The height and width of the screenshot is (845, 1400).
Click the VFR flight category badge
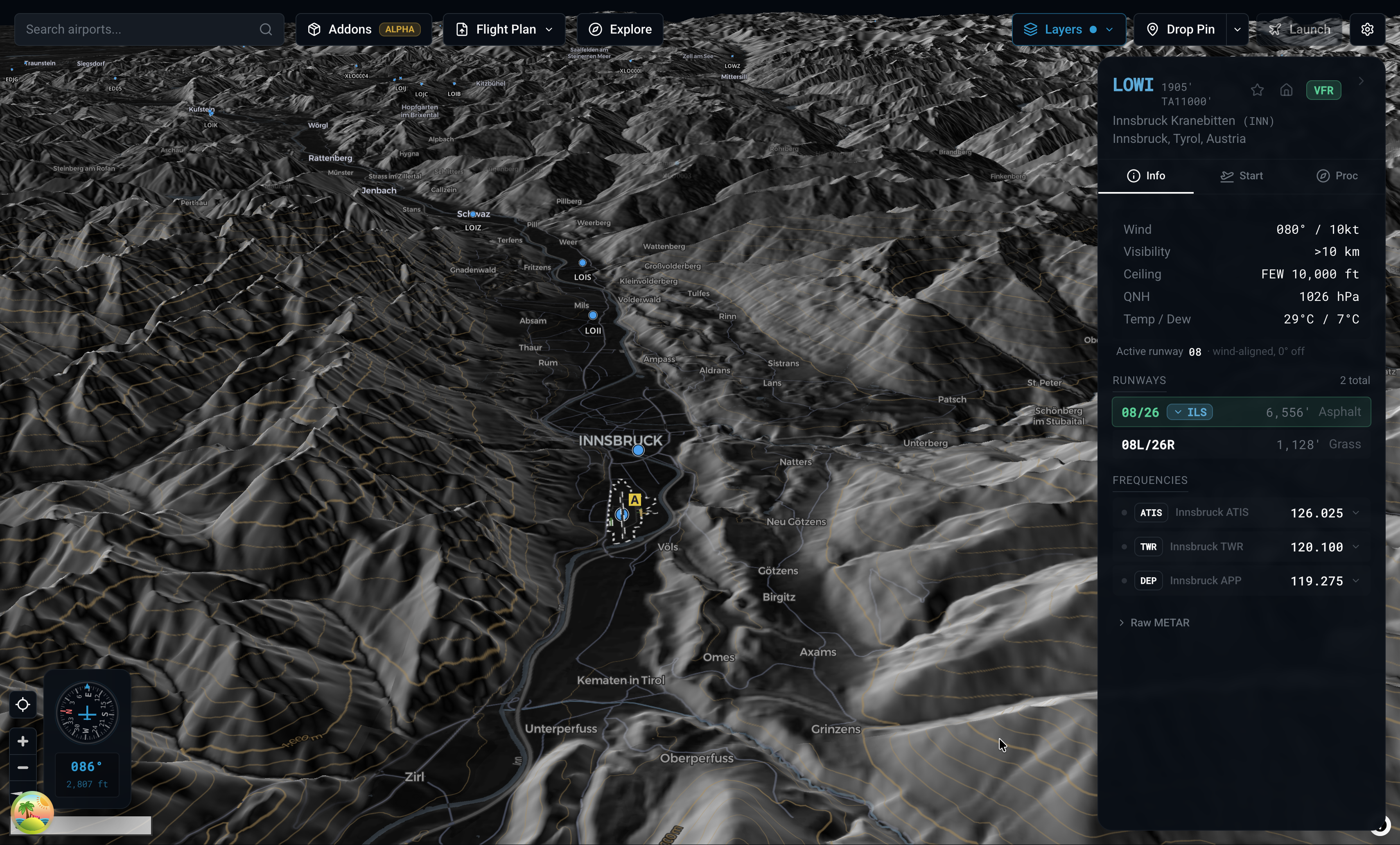pos(1323,90)
